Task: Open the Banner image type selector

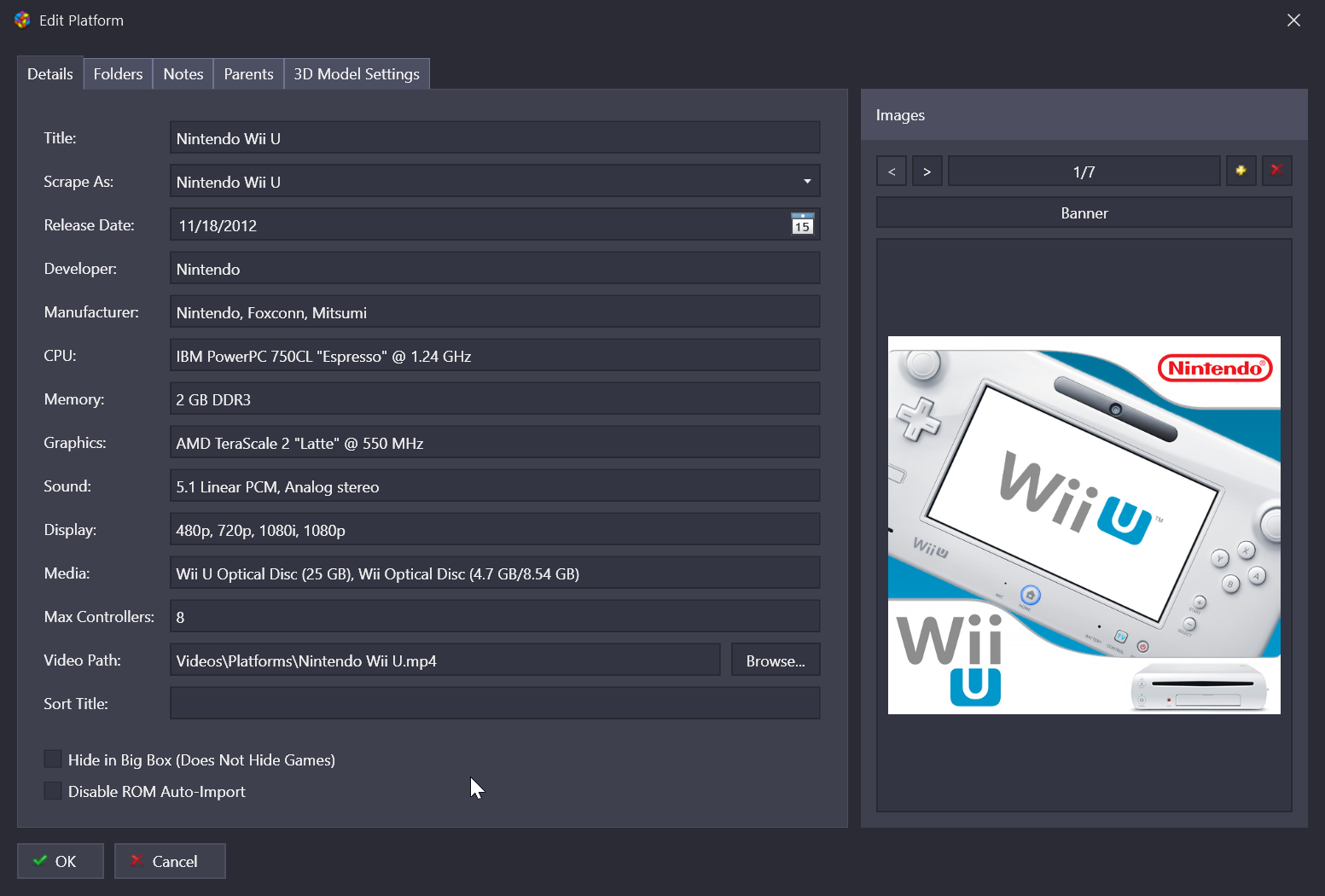Action: coord(1084,212)
